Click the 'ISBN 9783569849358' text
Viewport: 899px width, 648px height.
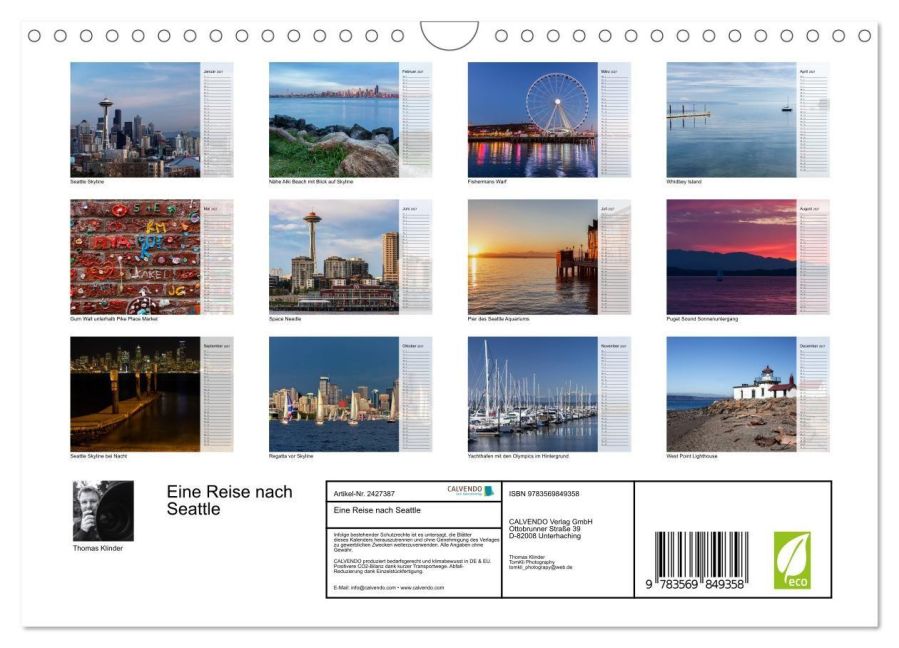pyautogui.click(x=544, y=494)
